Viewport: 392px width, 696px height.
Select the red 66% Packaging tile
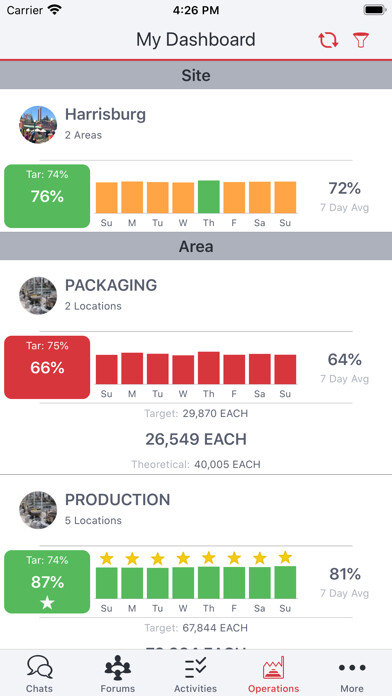tap(47, 367)
